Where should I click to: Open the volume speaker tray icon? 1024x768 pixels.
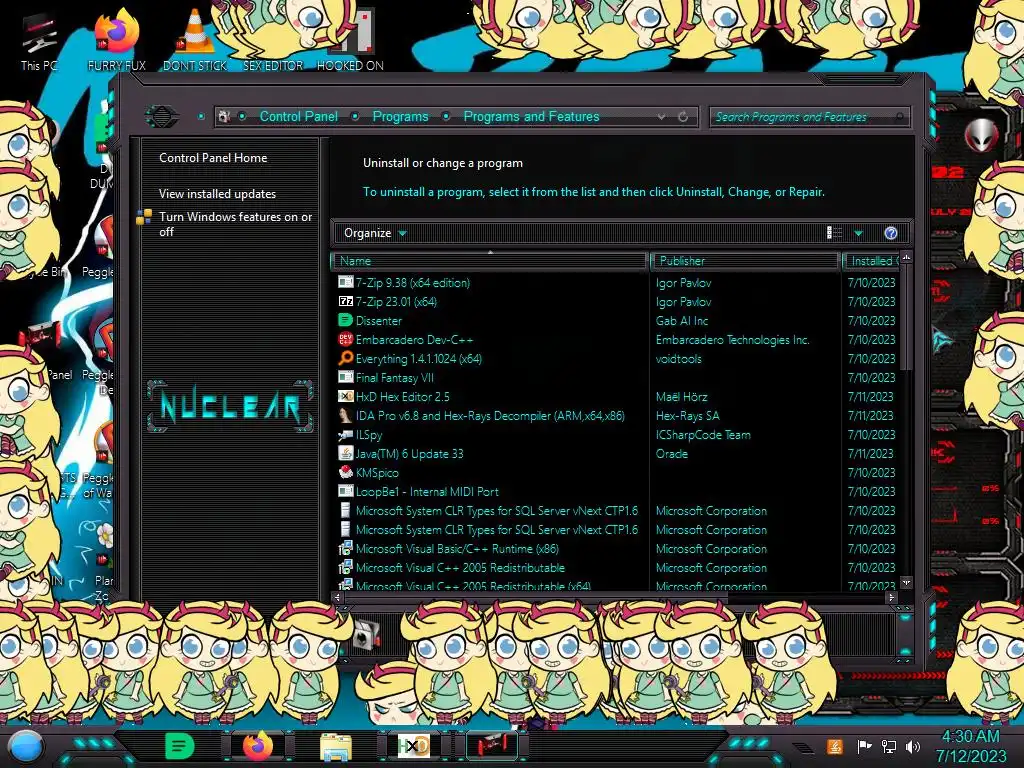click(913, 746)
